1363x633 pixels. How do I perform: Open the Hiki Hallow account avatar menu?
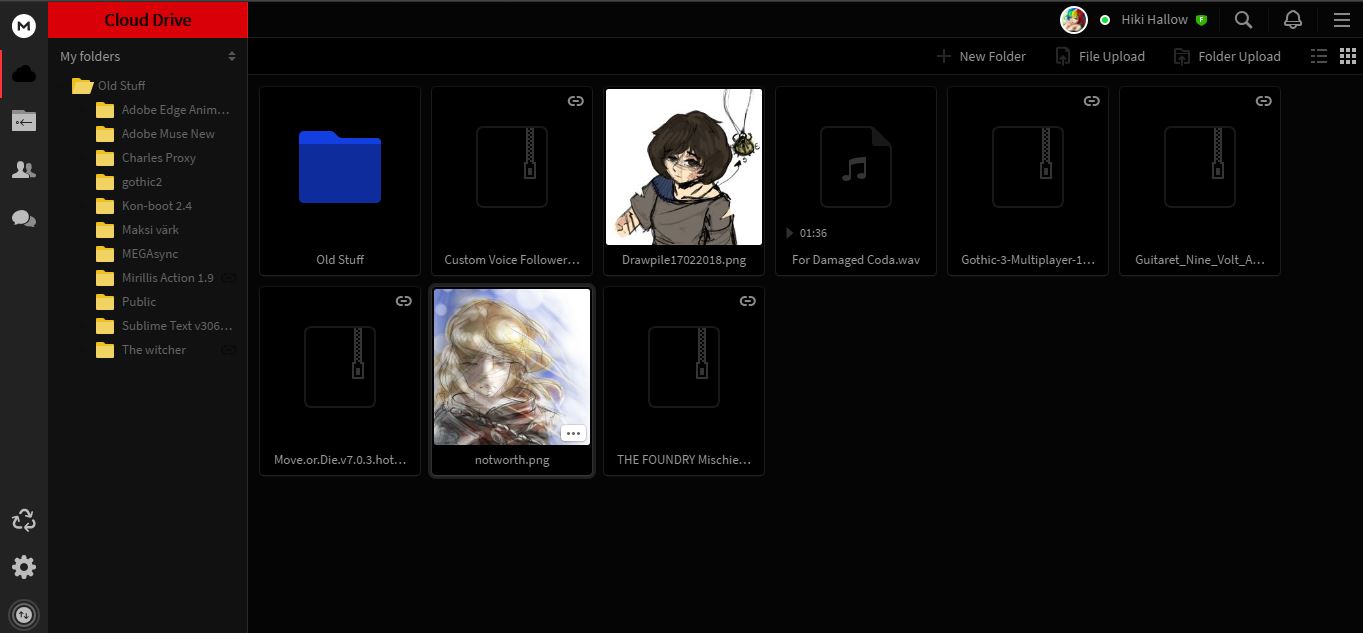point(1073,19)
